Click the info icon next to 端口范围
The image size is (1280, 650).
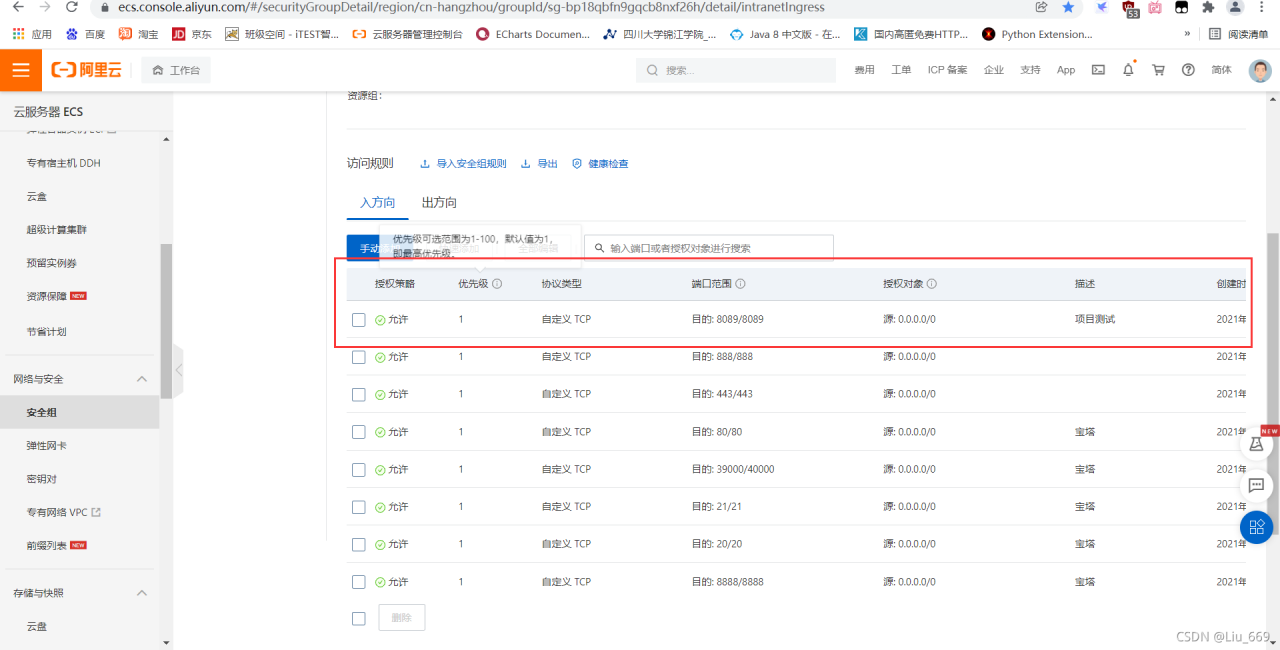pos(740,284)
